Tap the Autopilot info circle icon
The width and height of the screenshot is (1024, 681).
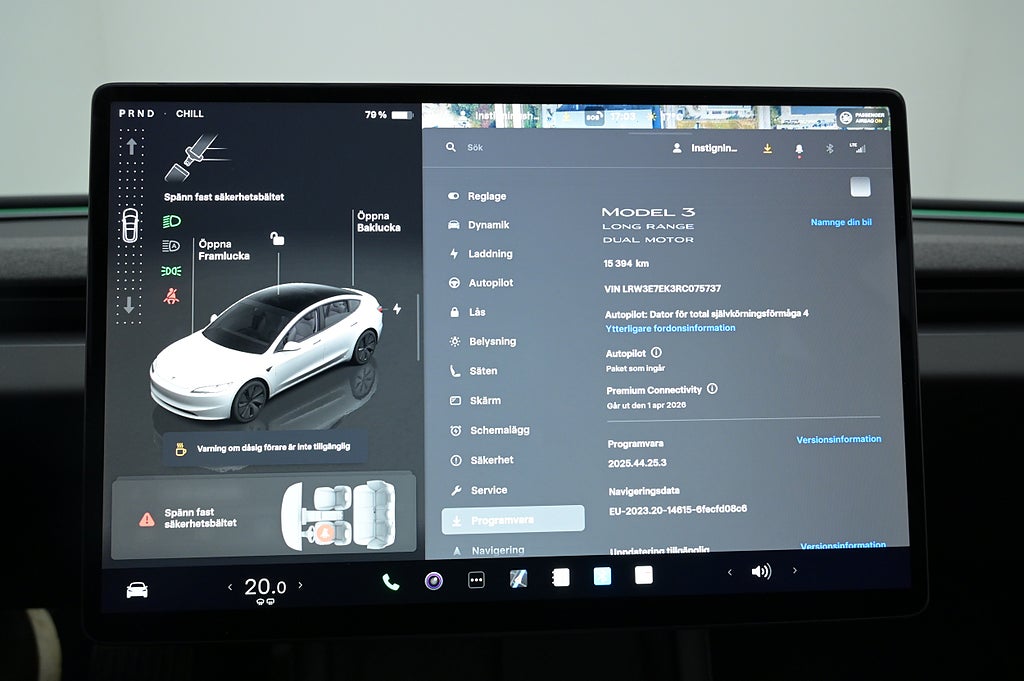[656, 353]
